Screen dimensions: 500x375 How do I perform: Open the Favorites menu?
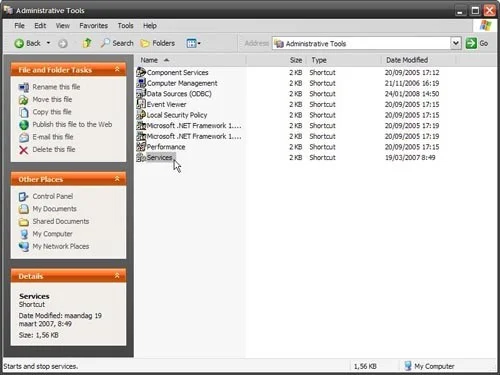pyautogui.click(x=93, y=26)
